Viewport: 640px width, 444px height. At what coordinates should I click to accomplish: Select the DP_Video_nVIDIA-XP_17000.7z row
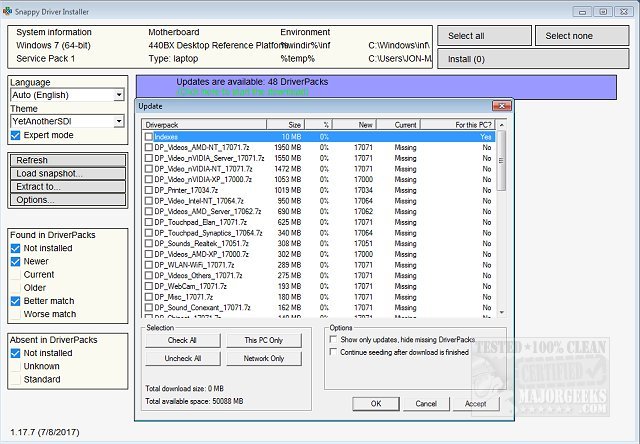[318, 180]
